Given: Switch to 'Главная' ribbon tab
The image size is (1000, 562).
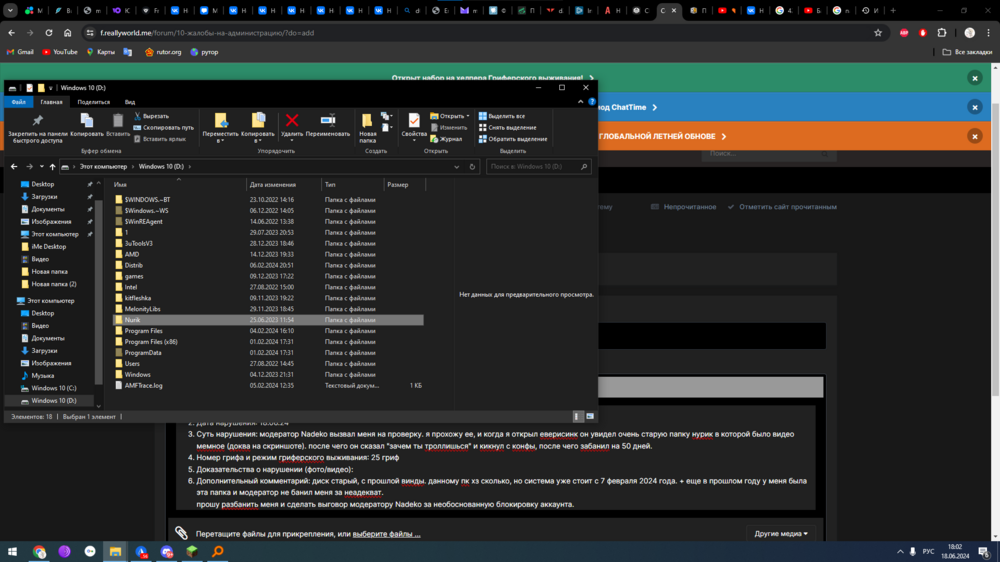Looking at the screenshot, I should coord(51,102).
